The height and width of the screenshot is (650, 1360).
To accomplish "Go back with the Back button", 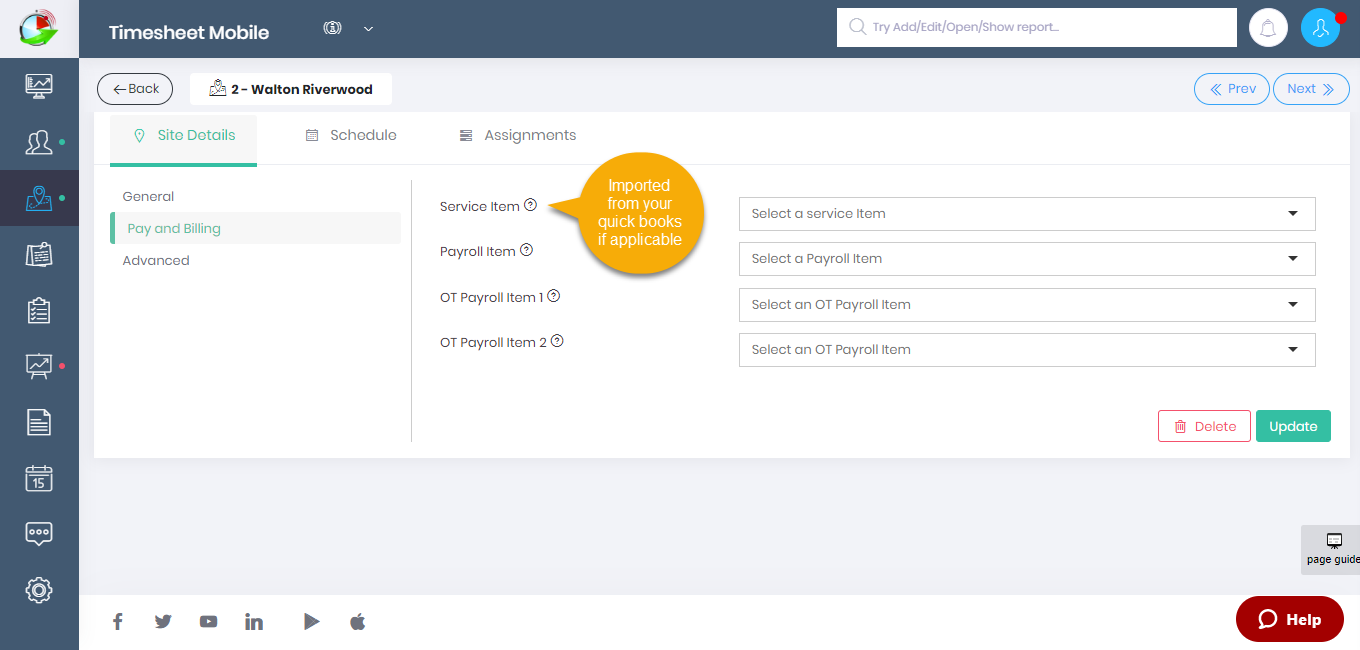I will [135, 89].
